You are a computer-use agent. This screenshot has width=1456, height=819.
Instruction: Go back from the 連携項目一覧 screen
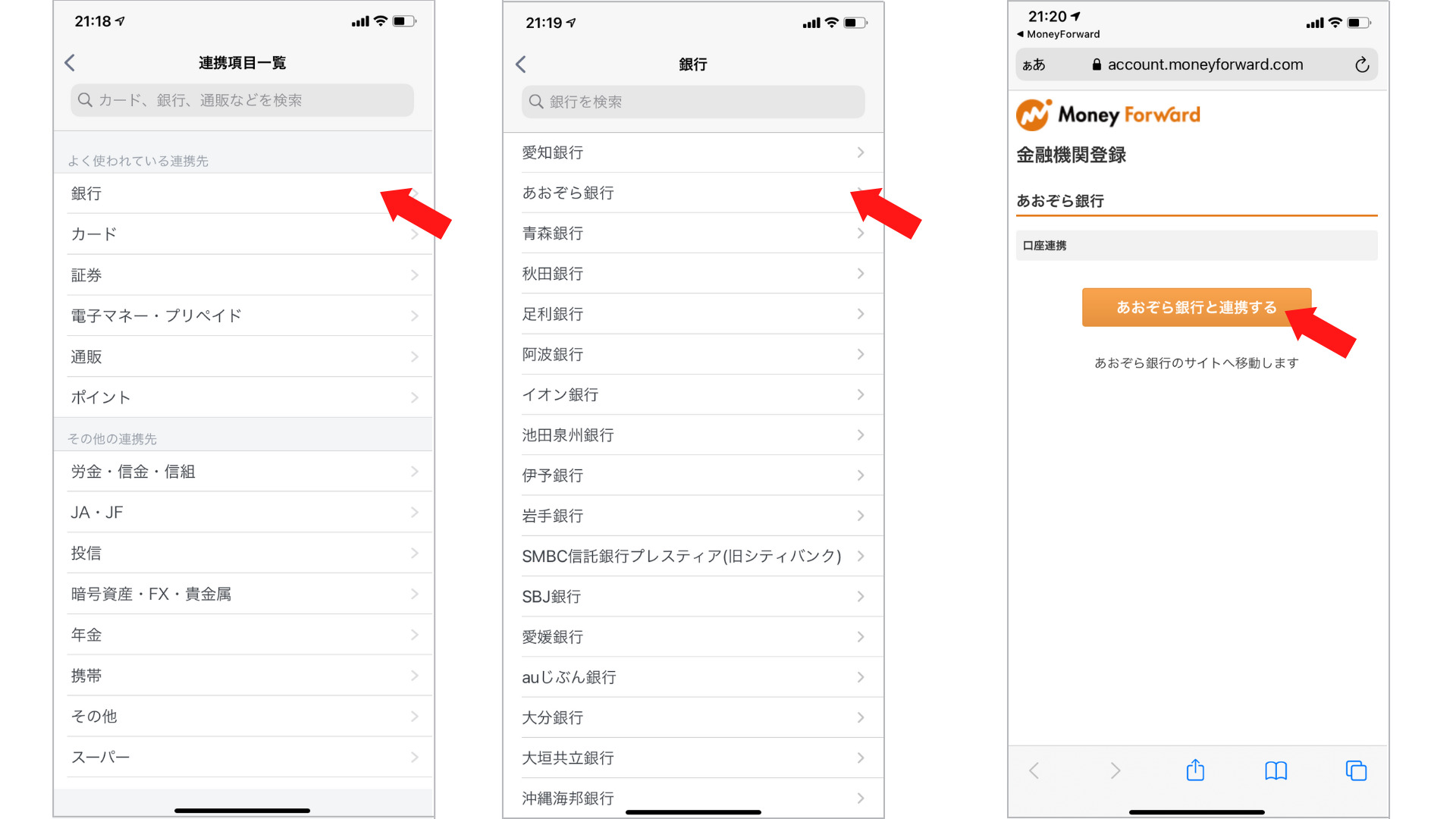pyautogui.click(x=70, y=63)
